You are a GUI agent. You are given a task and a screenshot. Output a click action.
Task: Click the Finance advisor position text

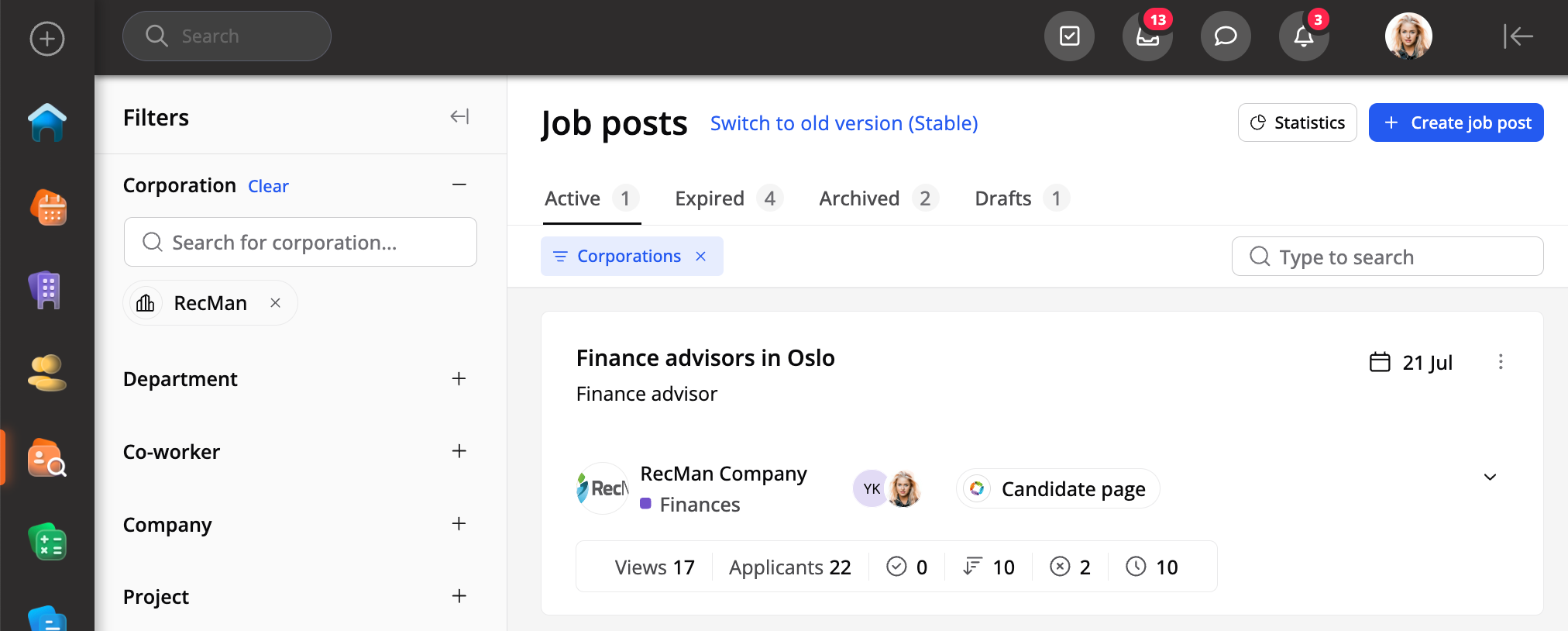(x=646, y=394)
